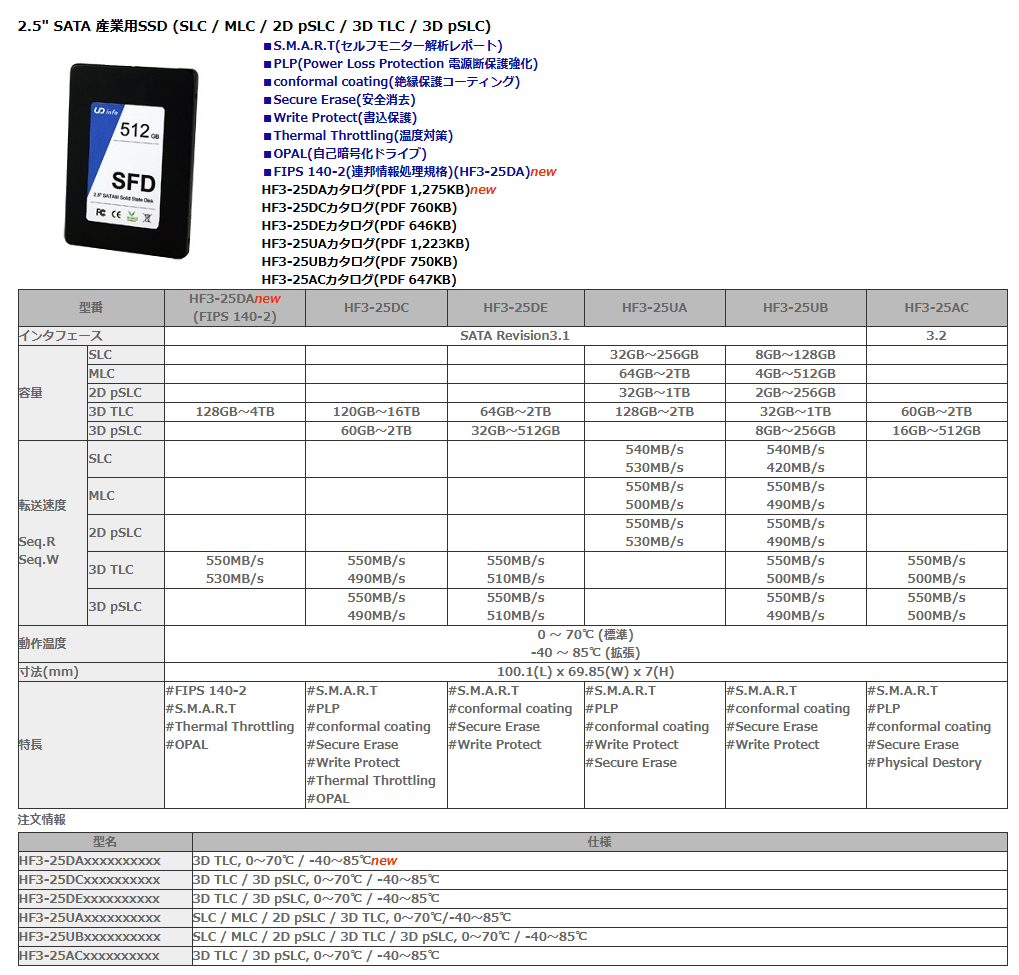Click the S.M.A.R.T(セルフモニター解析レポート) bullet line
This screenshot has height=975, width=1019.
[x=383, y=46]
